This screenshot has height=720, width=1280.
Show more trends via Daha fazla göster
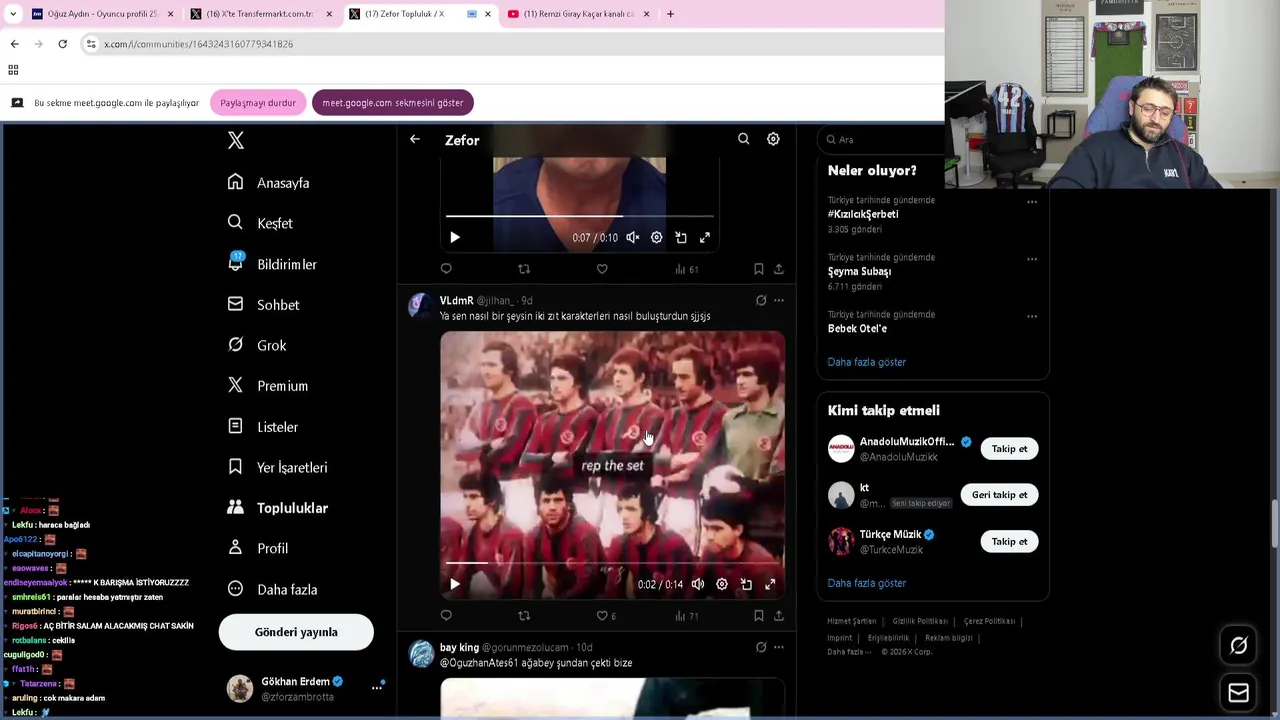(x=867, y=362)
